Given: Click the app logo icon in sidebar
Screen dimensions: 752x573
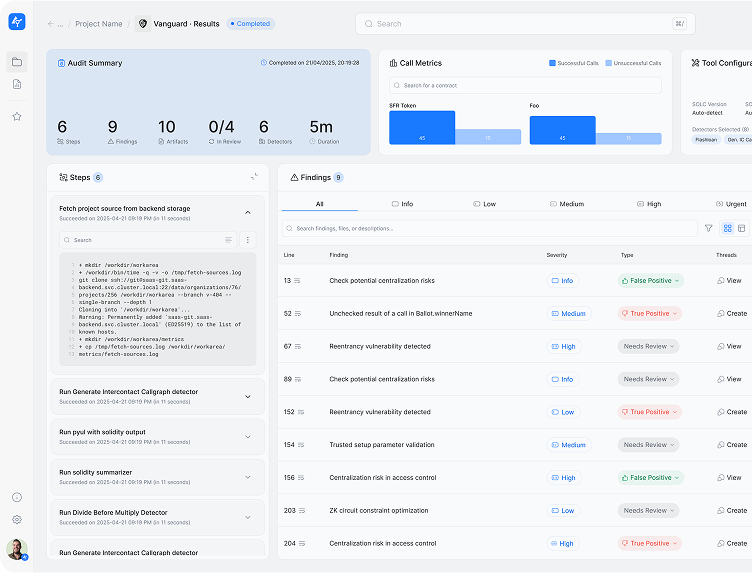Looking at the screenshot, I should 17,22.
